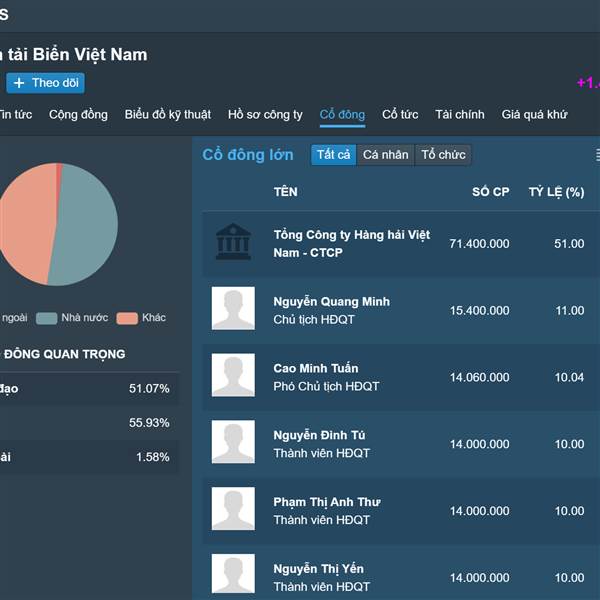Switch to Tài chính tab
Viewport: 600px width, 600px height.
460,114
